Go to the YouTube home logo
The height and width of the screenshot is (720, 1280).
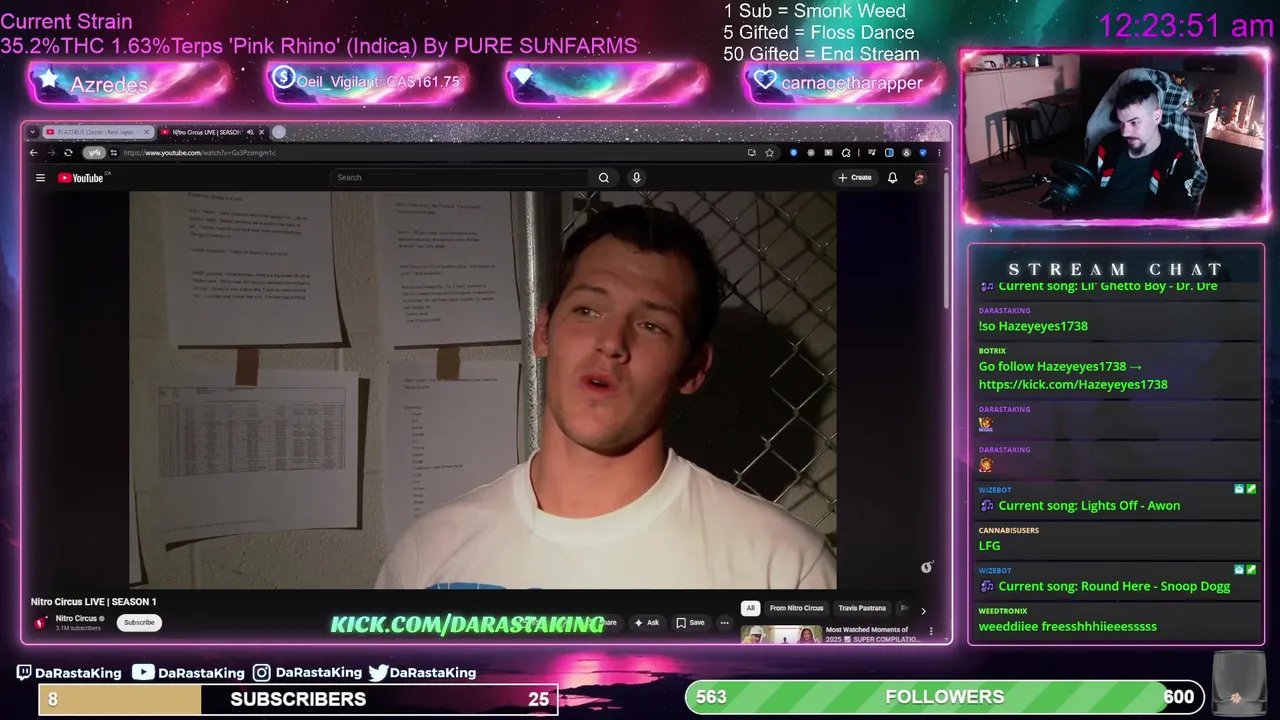(81, 178)
